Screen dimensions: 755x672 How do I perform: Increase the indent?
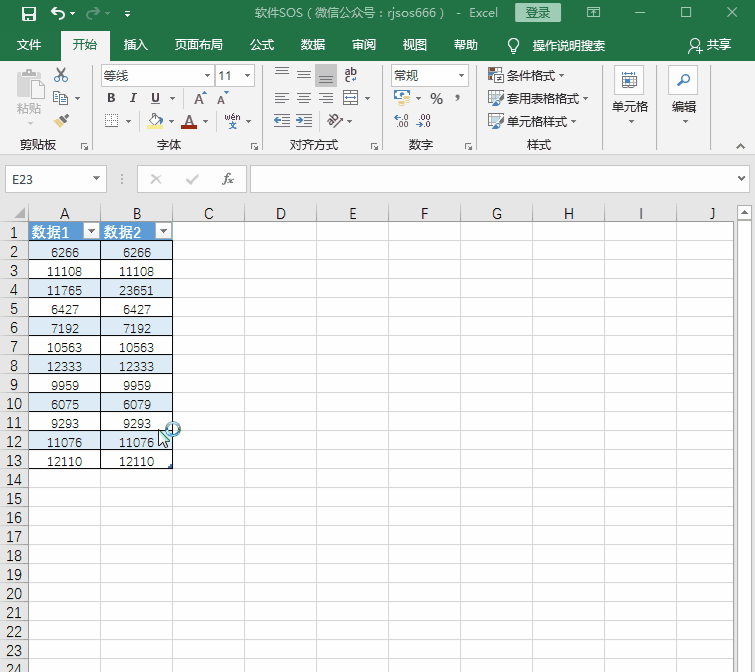(304, 120)
